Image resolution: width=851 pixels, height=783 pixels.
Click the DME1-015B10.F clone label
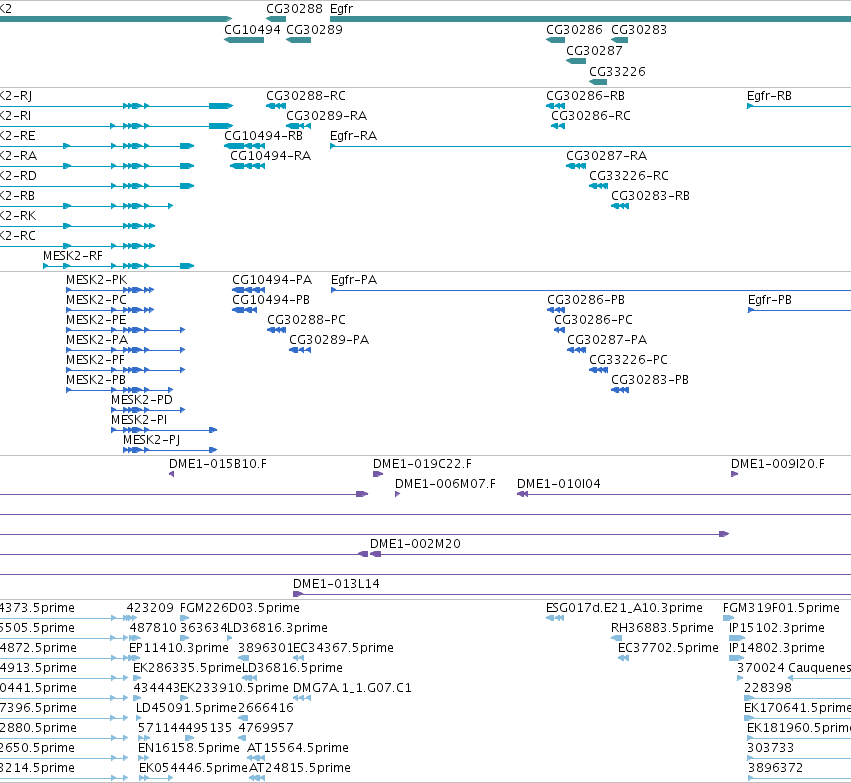coord(218,463)
